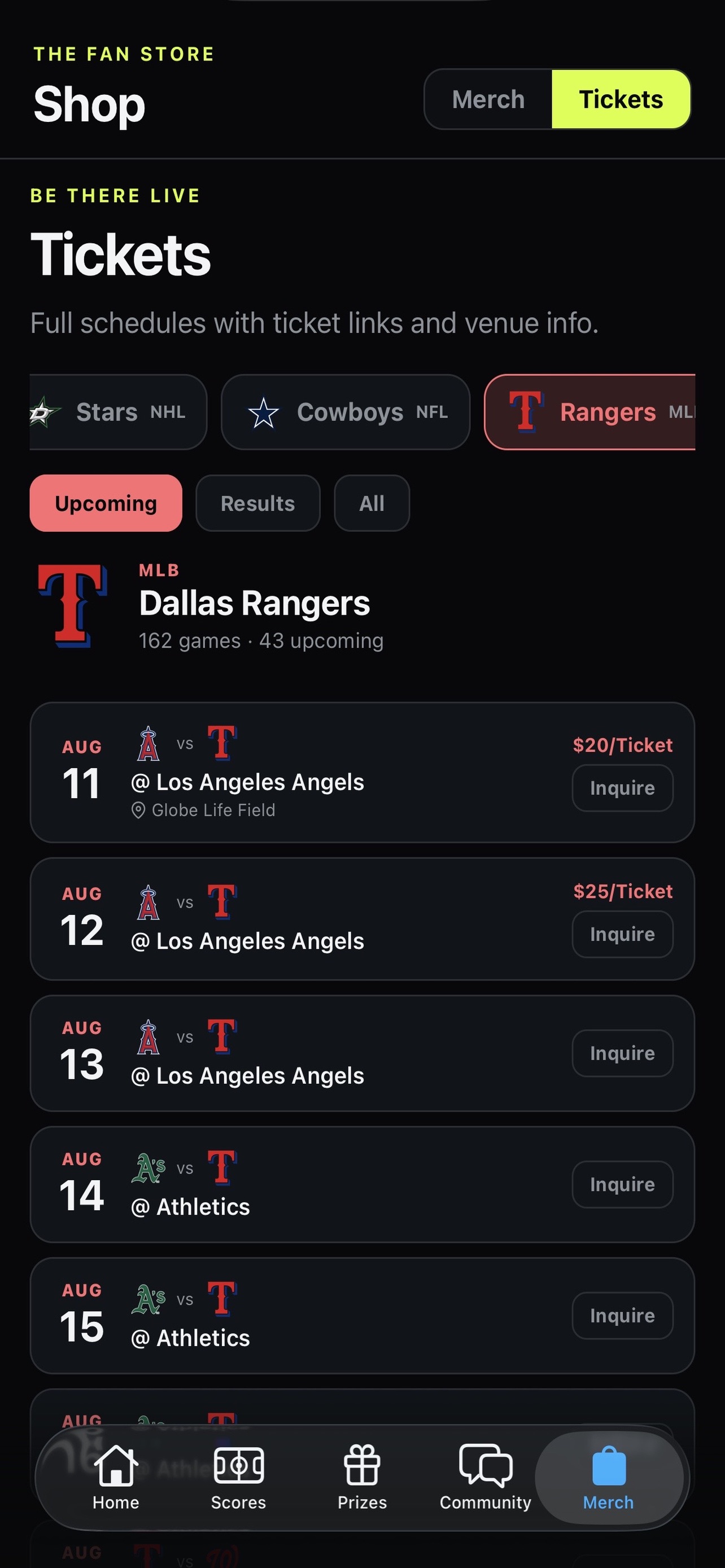Choose the Rangers team chip
Image resolution: width=725 pixels, height=1568 pixels.
click(590, 412)
